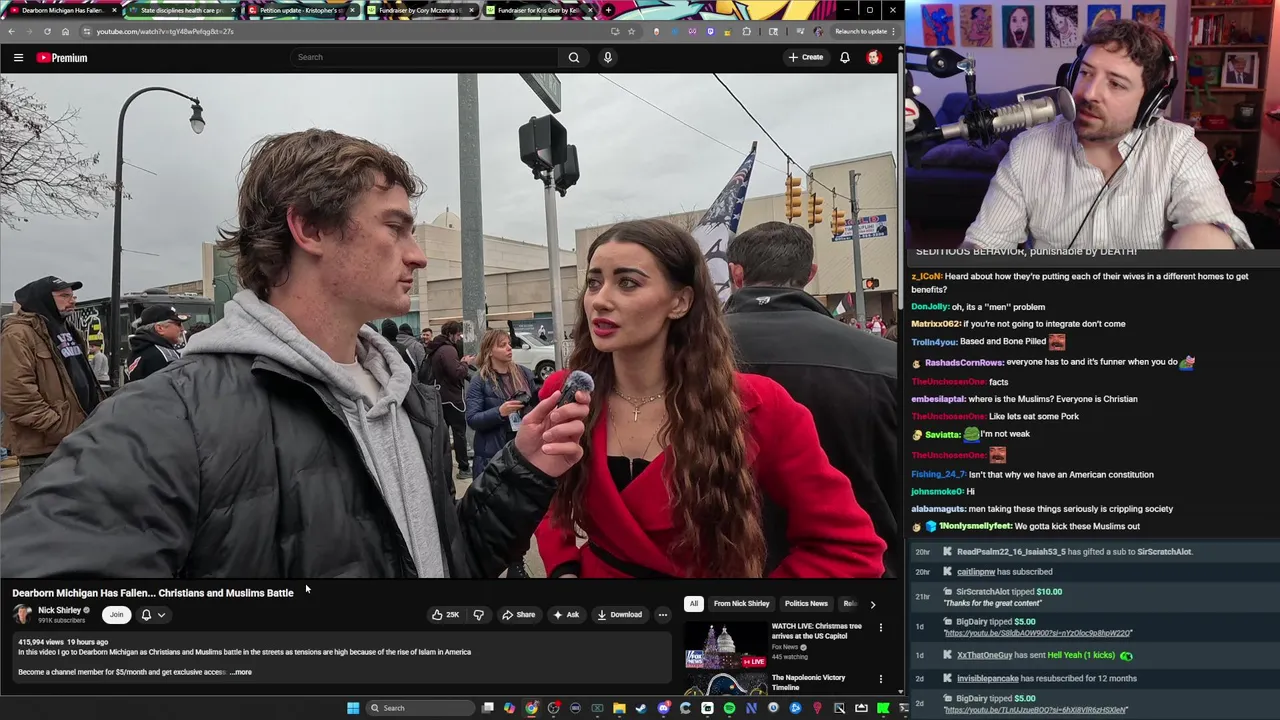Go to the YouTube Premium home logo

tap(62, 58)
